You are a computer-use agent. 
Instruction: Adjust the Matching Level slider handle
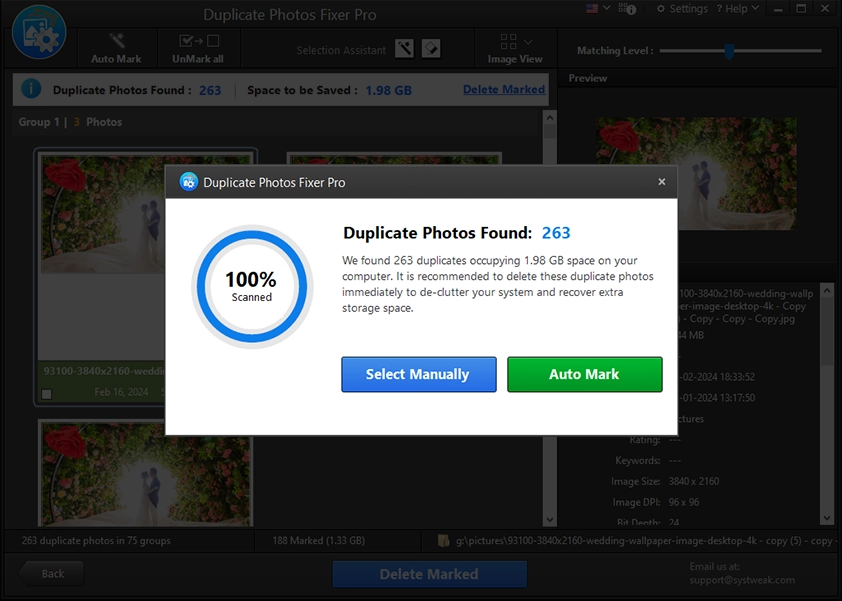[729, 51]
